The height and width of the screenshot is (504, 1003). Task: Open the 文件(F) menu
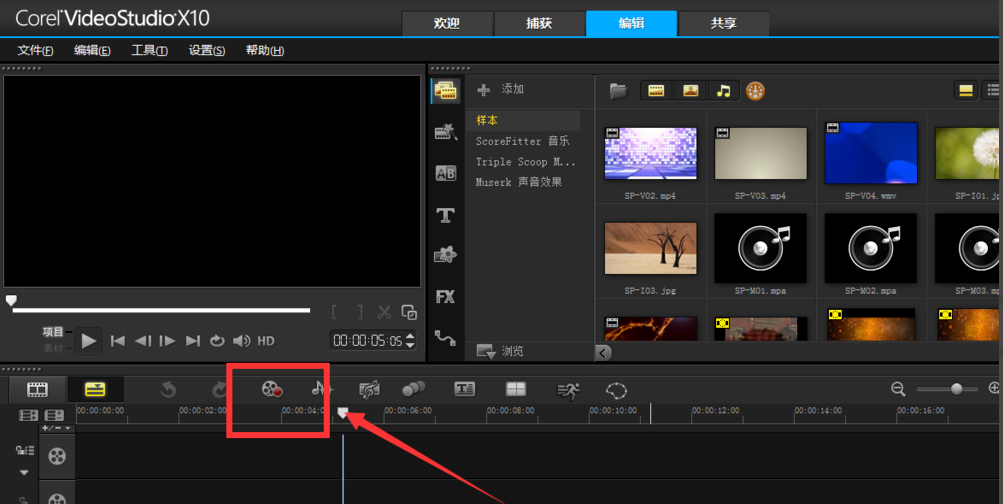(x=36, y=50)
